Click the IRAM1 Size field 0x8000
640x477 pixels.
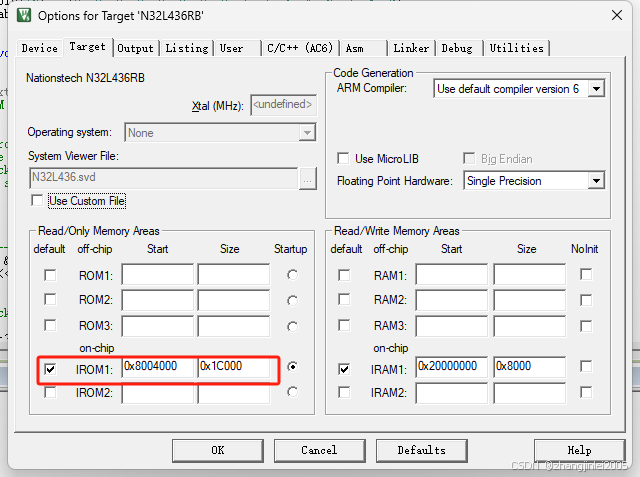[x=530, y=367]
